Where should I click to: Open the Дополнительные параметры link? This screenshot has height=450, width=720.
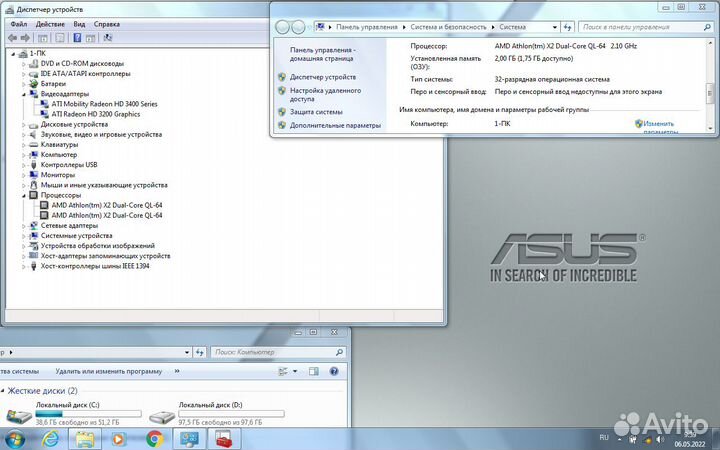click(335, 126)
